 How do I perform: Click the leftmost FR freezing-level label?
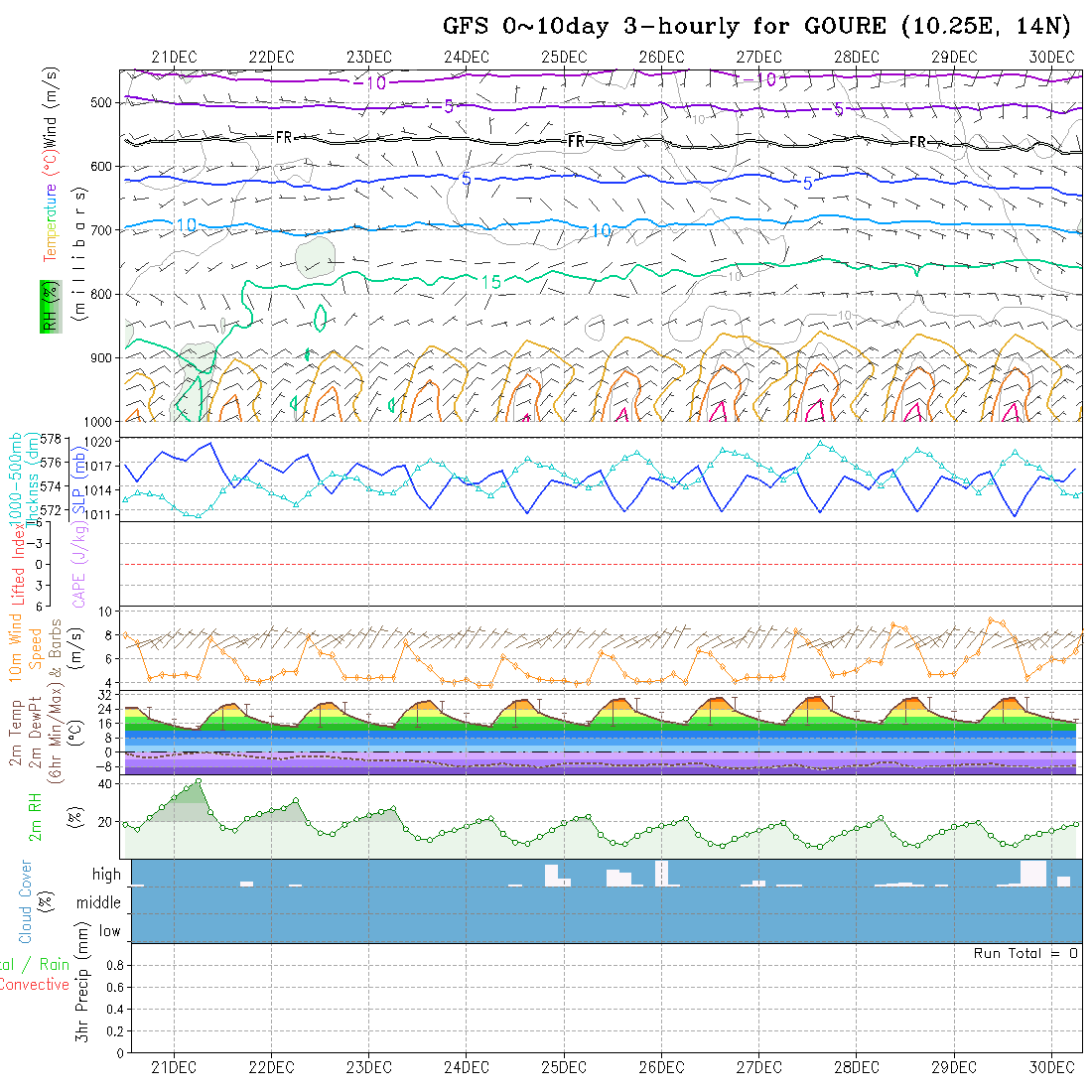pyautogui.click(x=284, y=137)
